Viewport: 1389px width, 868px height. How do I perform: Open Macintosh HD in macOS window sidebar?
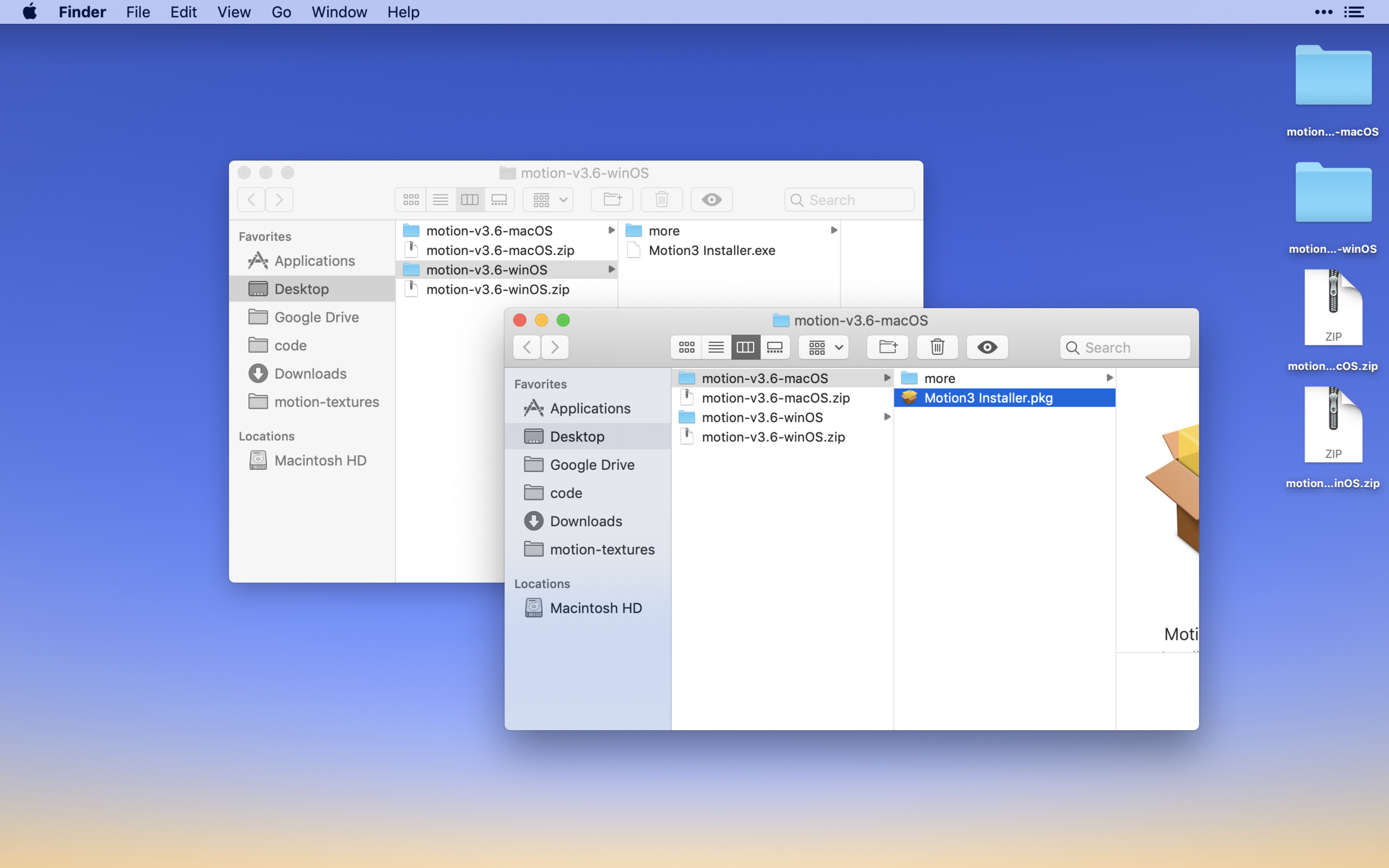point(587,608)
